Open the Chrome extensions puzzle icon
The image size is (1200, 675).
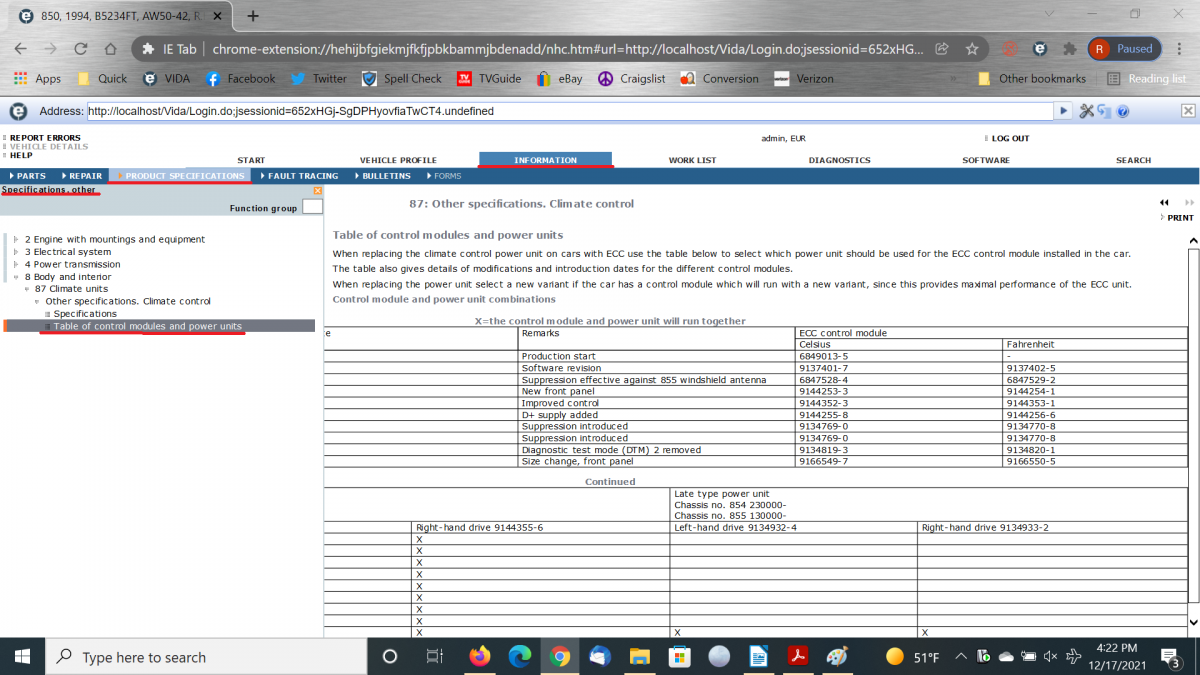[x=1069, y=49]
